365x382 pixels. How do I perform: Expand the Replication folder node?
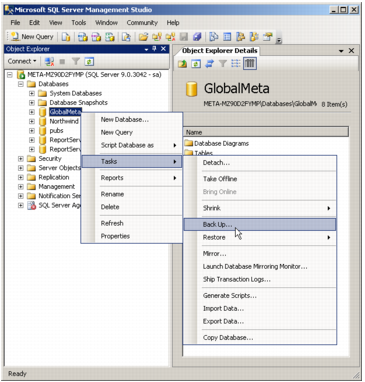tap(21, 177)
